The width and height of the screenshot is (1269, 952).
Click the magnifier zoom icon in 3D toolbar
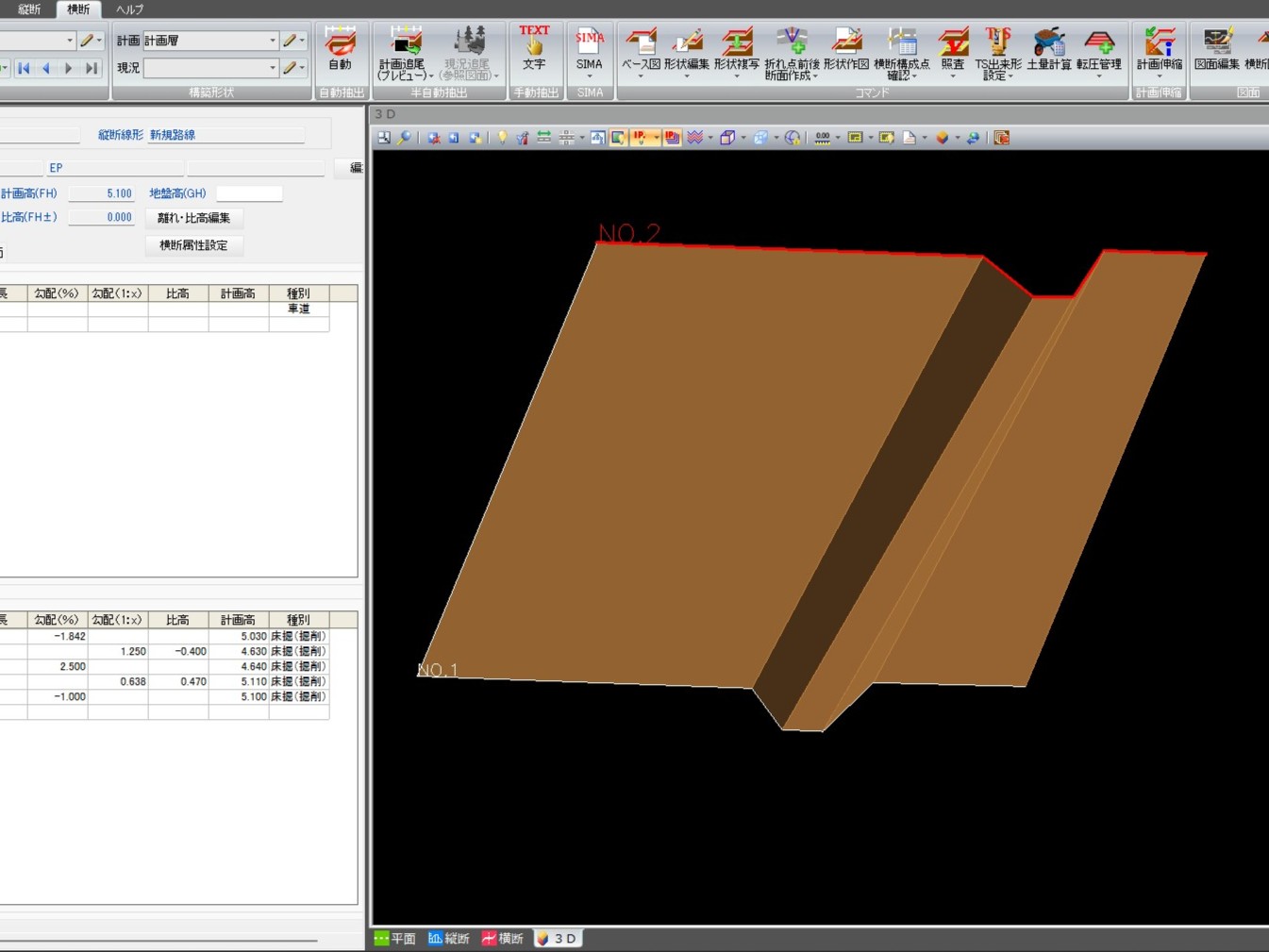404,138
